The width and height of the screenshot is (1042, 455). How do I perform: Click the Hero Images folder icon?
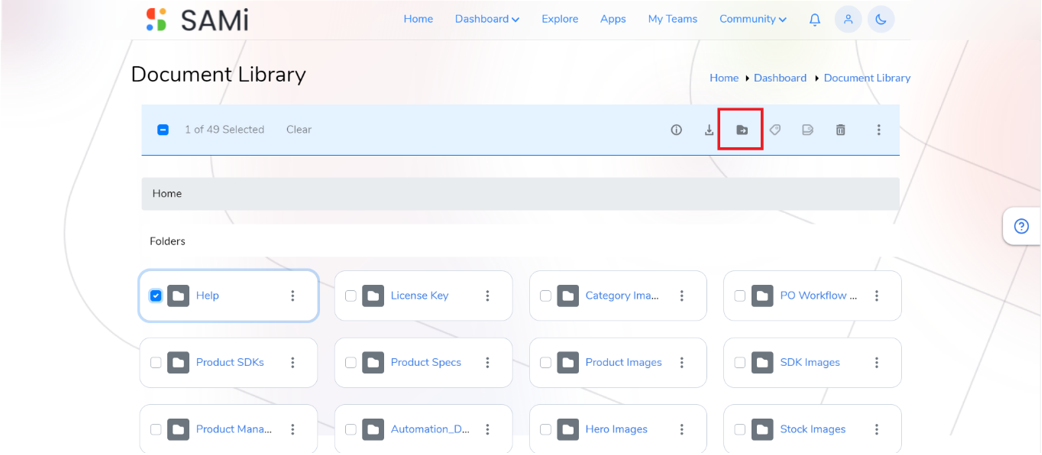(x=568, y=429)
